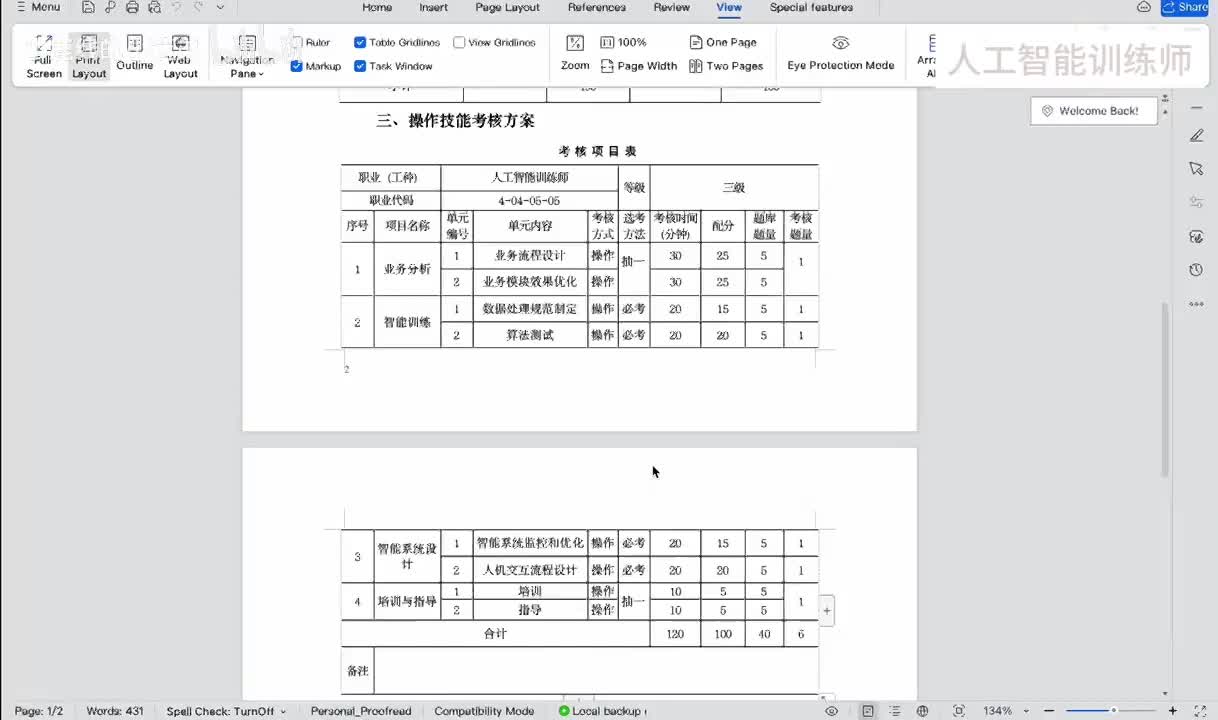Set zoom to 100%
The width and height of the screenshot is (1218, 720).
click(x=624, y=42)
